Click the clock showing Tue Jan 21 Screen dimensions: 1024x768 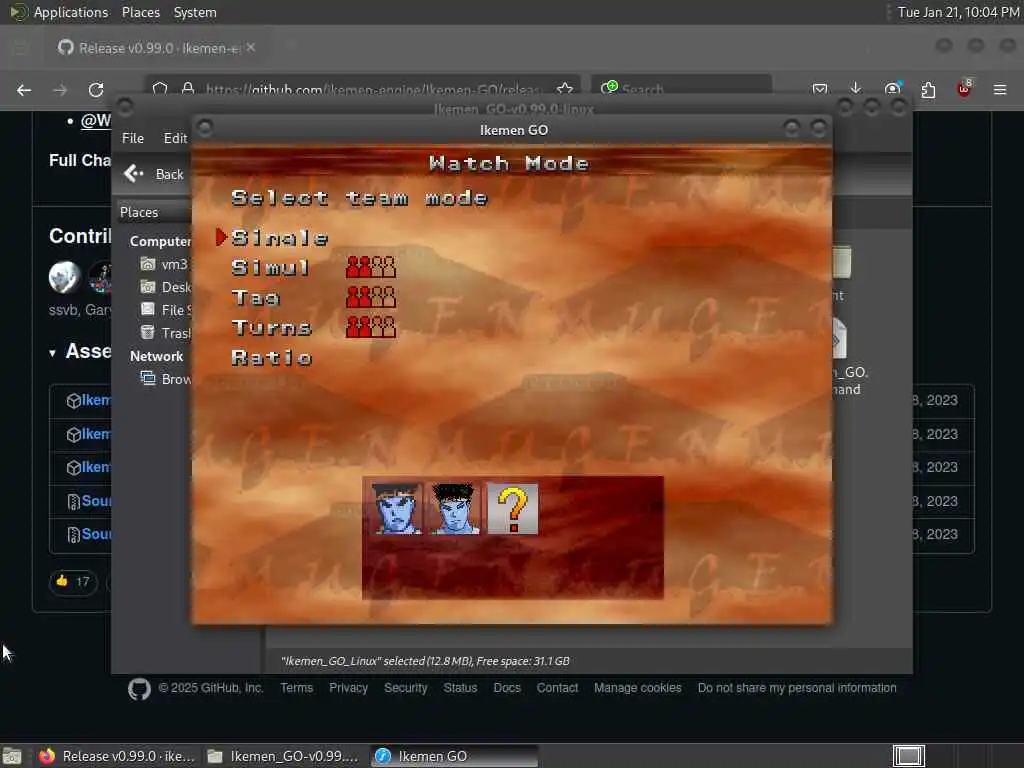coord(958,12)
